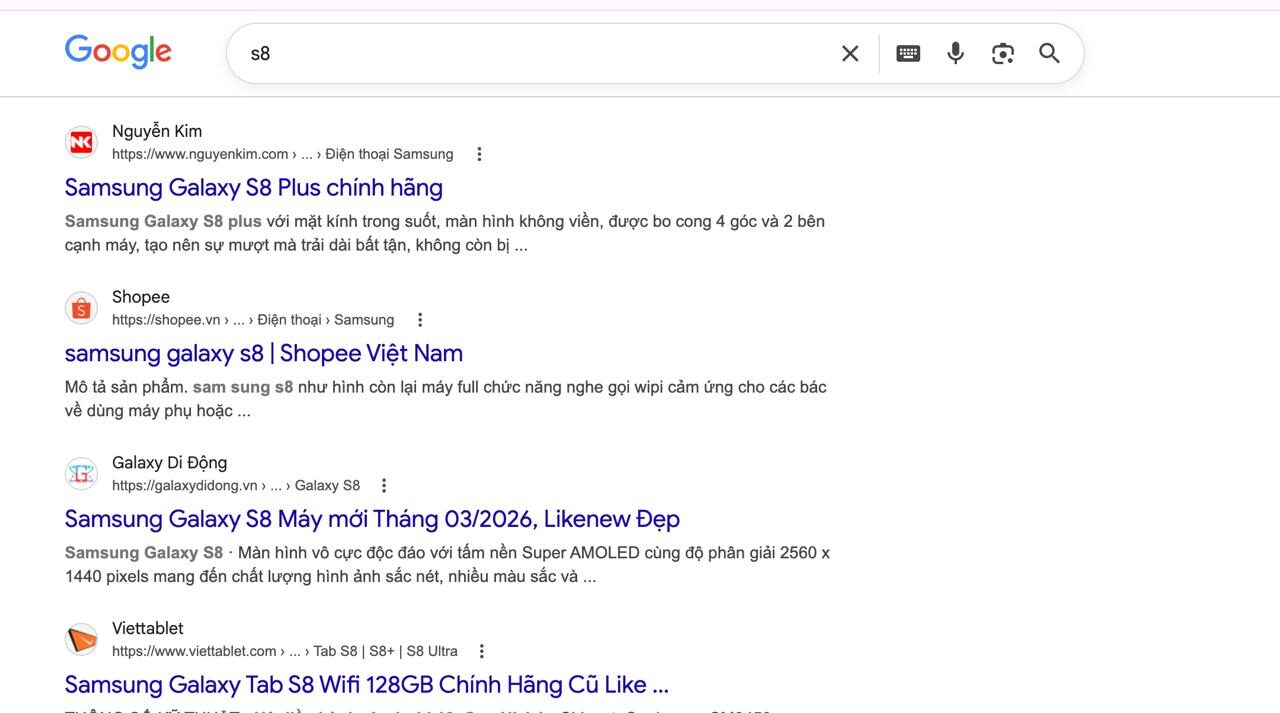The height and width of the screenshot is (713, 1280).
Task: Open search by image camera icon
Action: 1003,54
